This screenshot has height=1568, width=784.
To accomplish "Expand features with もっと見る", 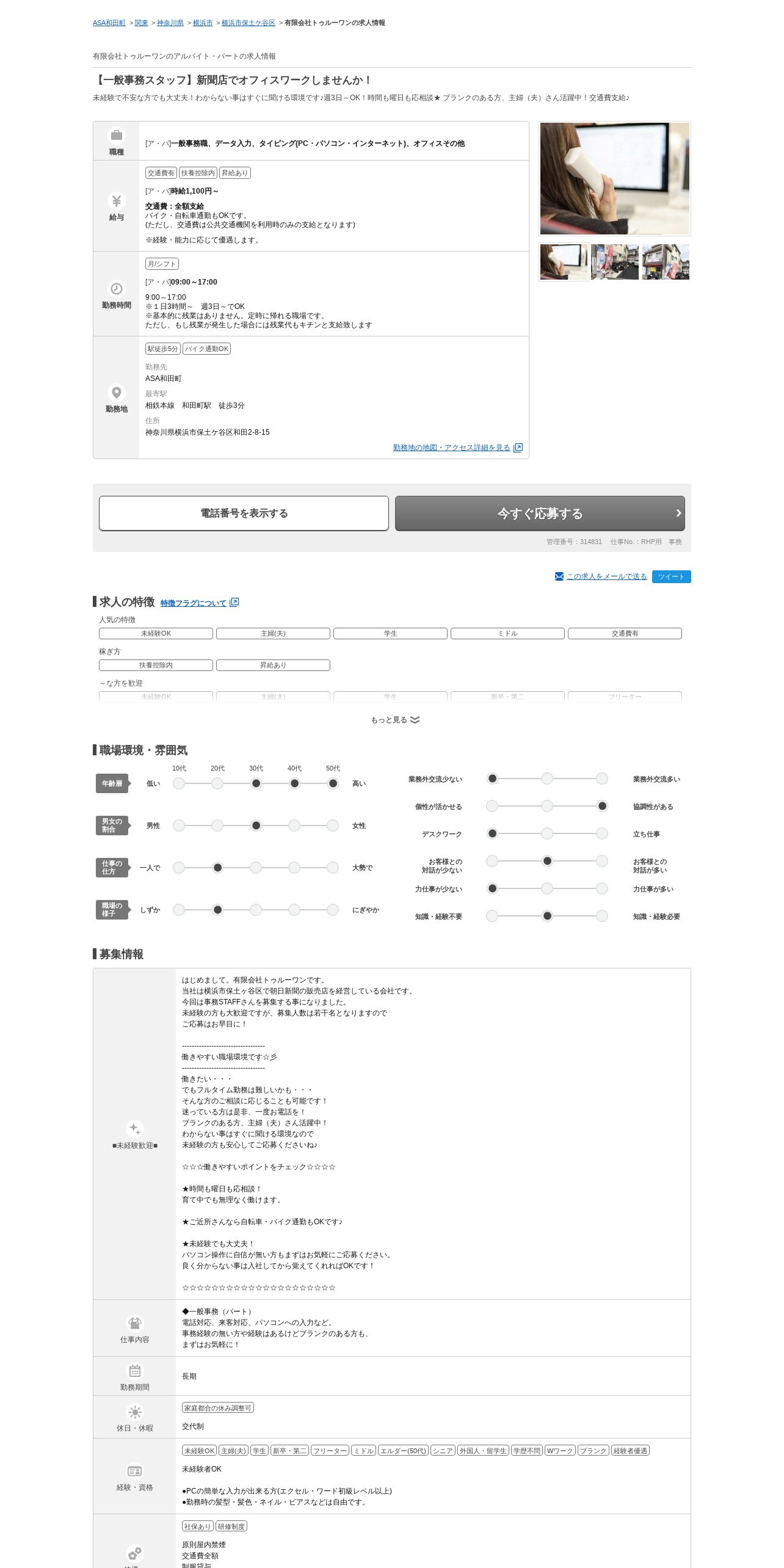I will tap(395, 720).
